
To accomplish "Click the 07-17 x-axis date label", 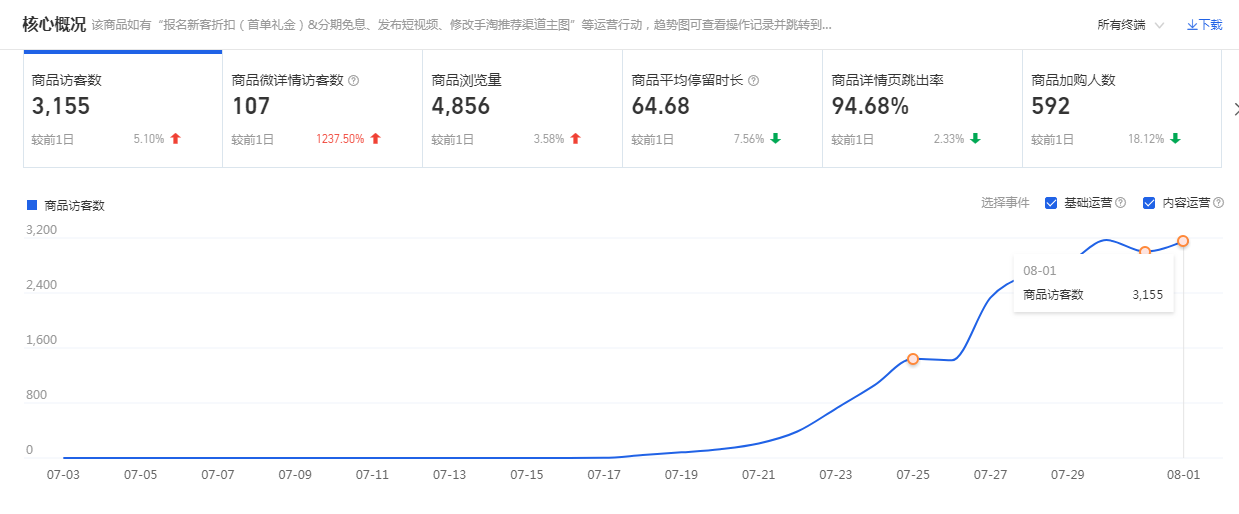I will tap(603, 475).
